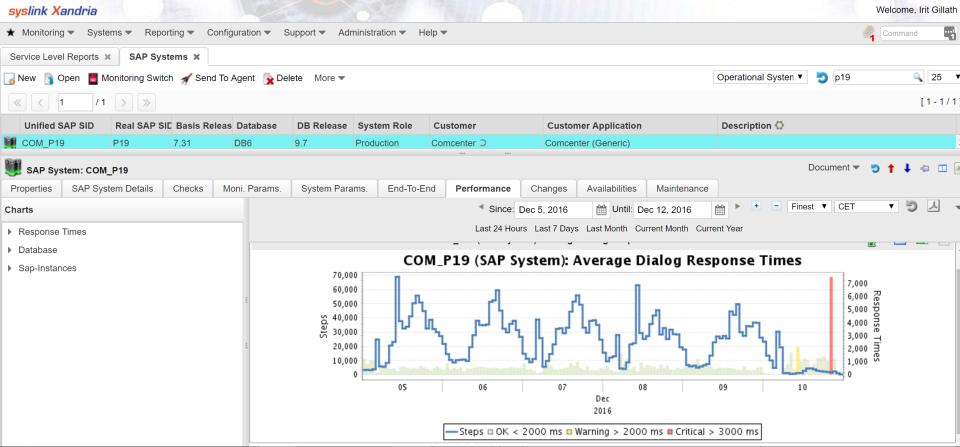960x447 pixels.
Task: Switch to the Availabilities tab
Action: pyautogui.click(x=611, y=188)
